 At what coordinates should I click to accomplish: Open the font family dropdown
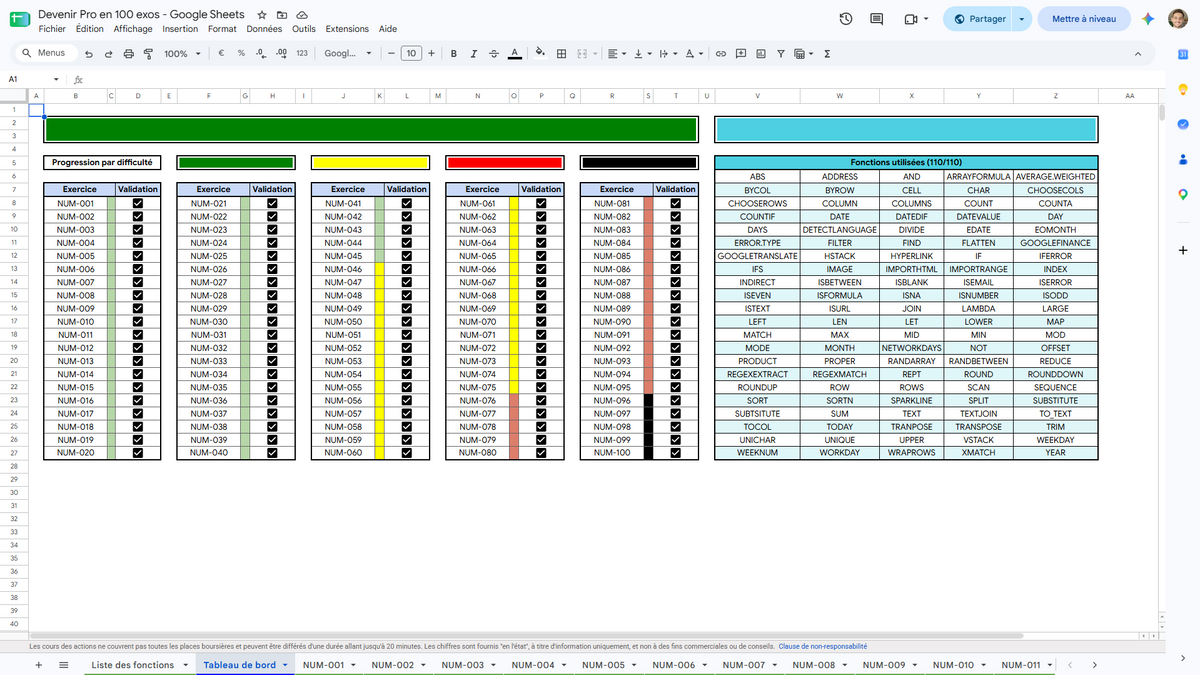point(348,54)
